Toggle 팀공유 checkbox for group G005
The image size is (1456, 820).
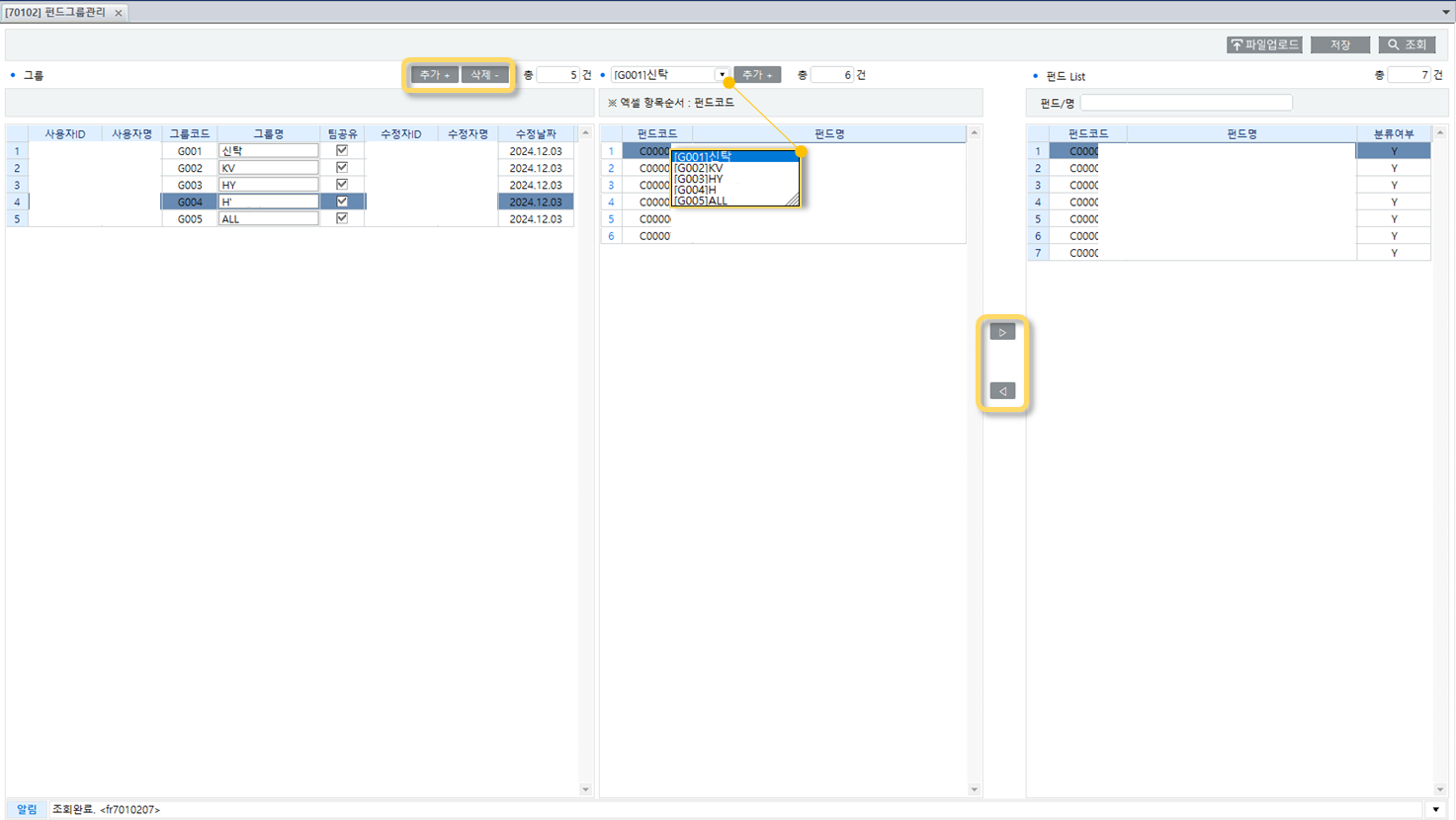tap(342, 218)
